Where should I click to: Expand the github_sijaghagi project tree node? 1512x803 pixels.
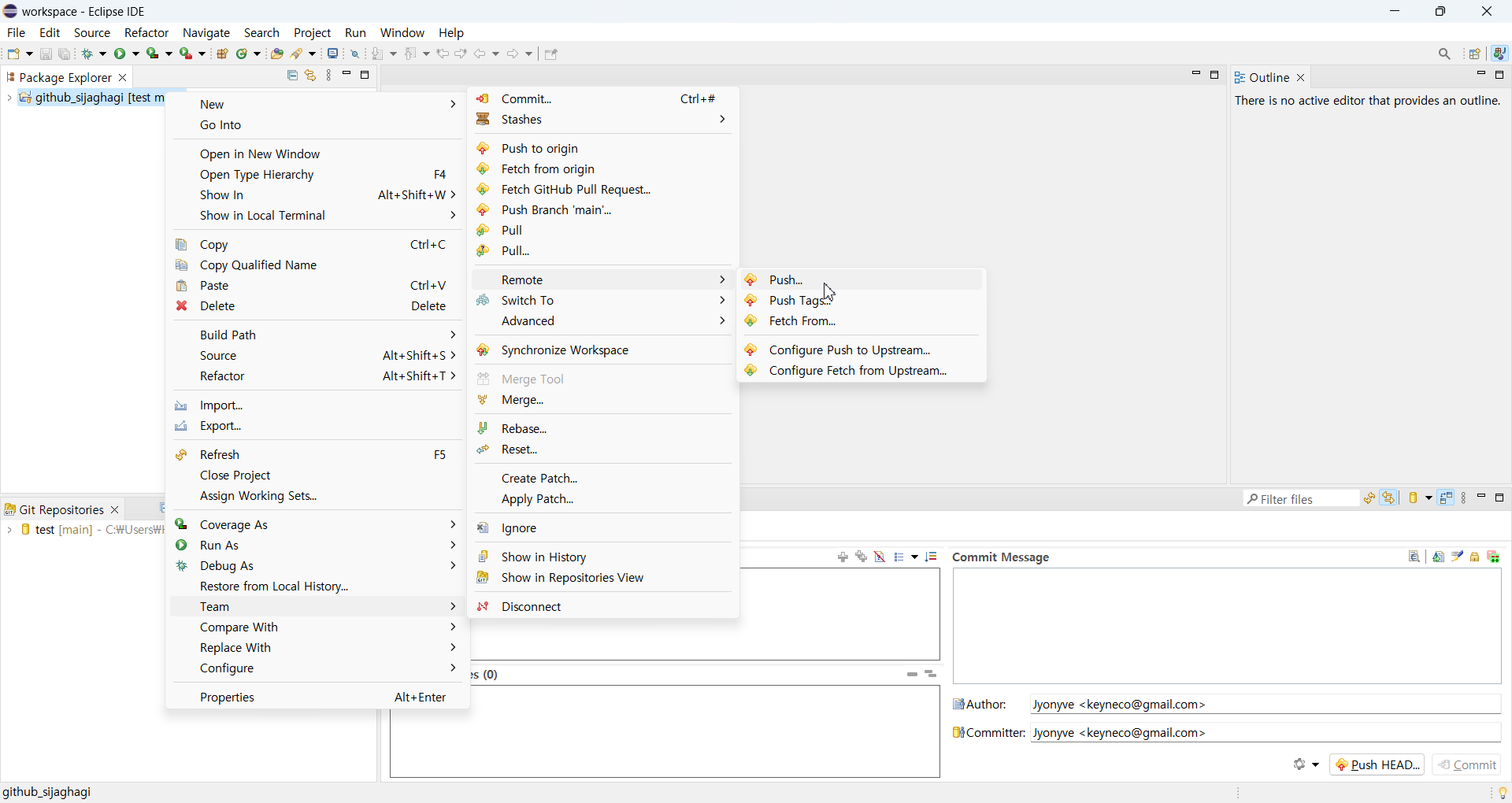(x=9, y=98)
